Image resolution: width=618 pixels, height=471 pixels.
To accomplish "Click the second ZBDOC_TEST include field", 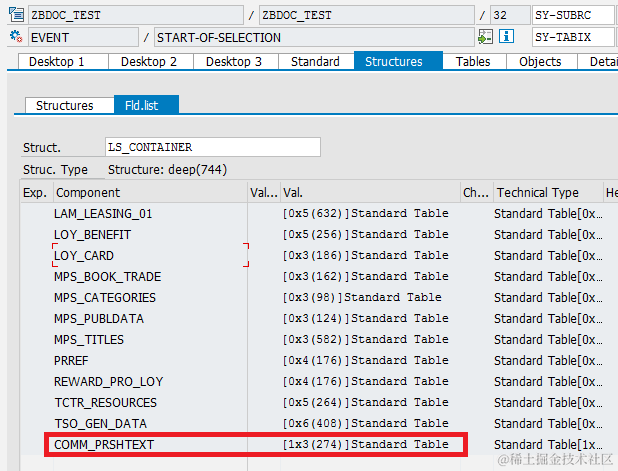I will (367, 15).
